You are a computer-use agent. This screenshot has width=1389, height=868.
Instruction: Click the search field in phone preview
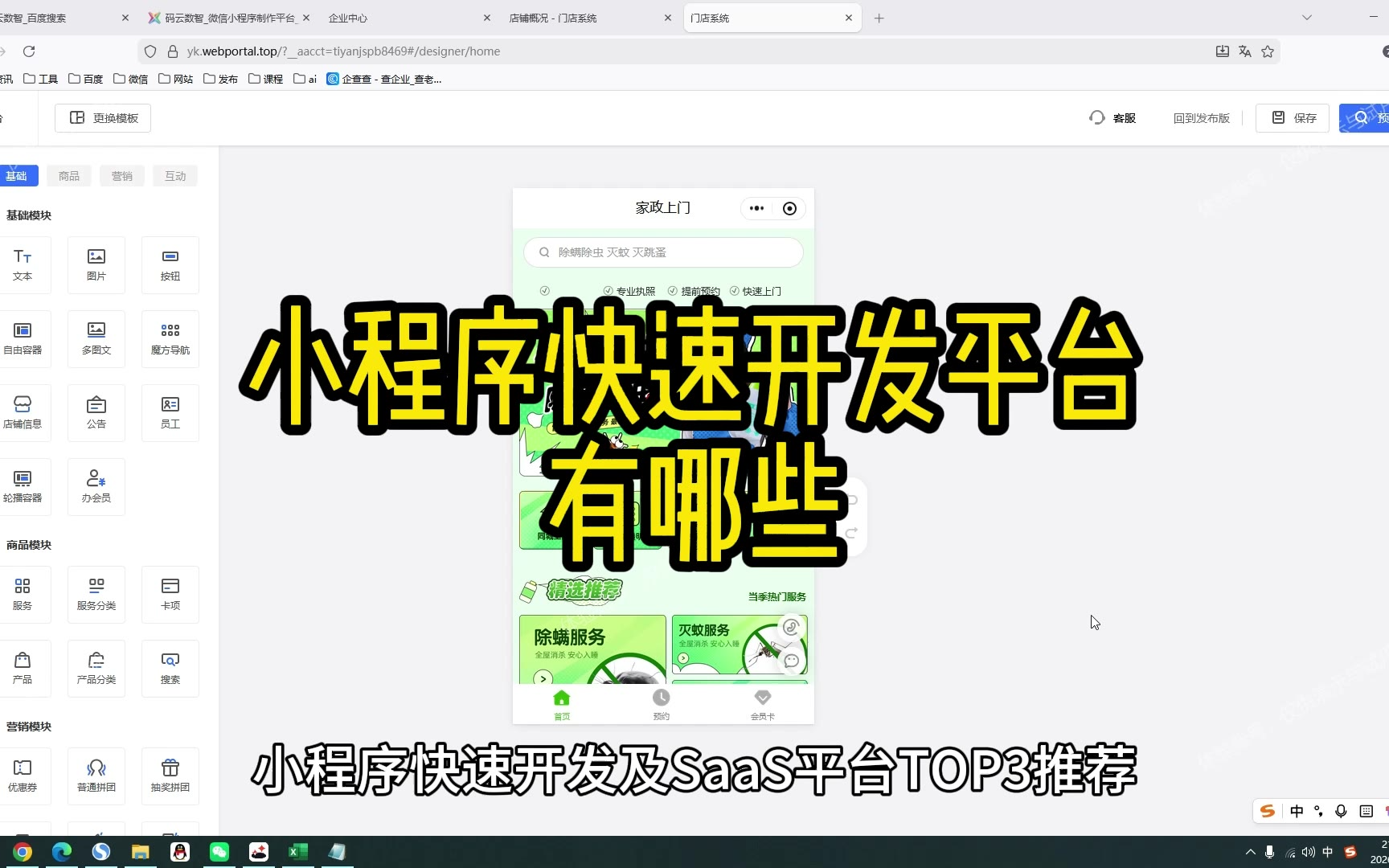(x=663, y=252)
